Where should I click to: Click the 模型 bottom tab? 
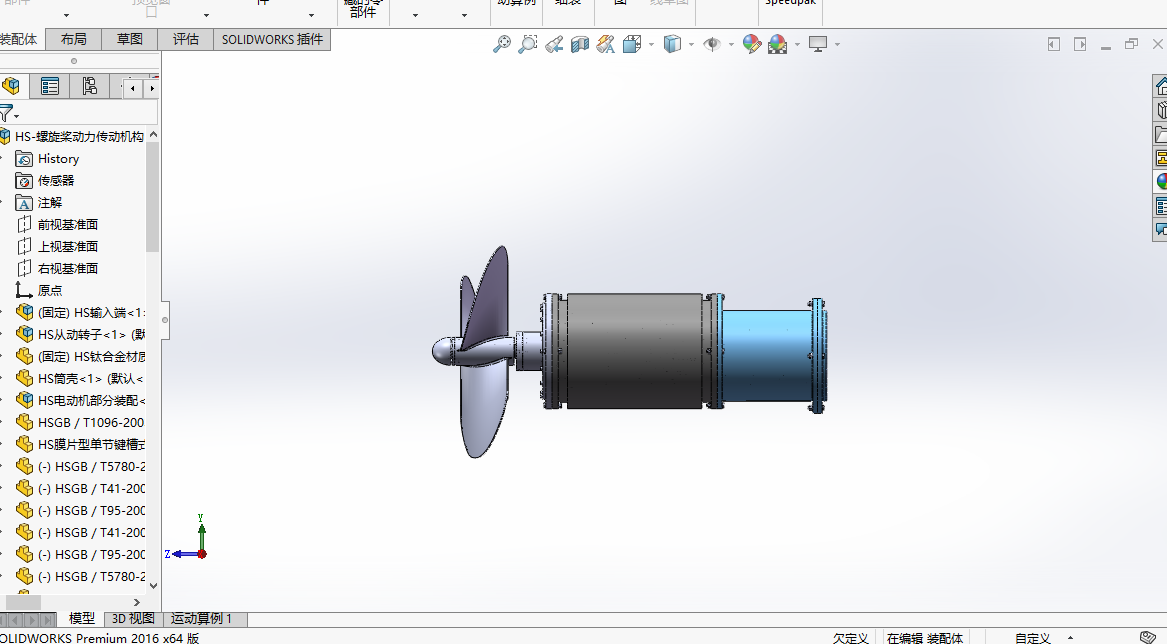[x=82, y=619]
